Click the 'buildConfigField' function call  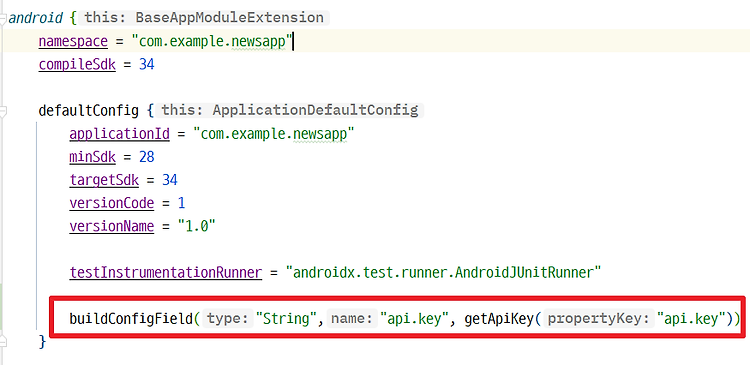pos(131,319)
